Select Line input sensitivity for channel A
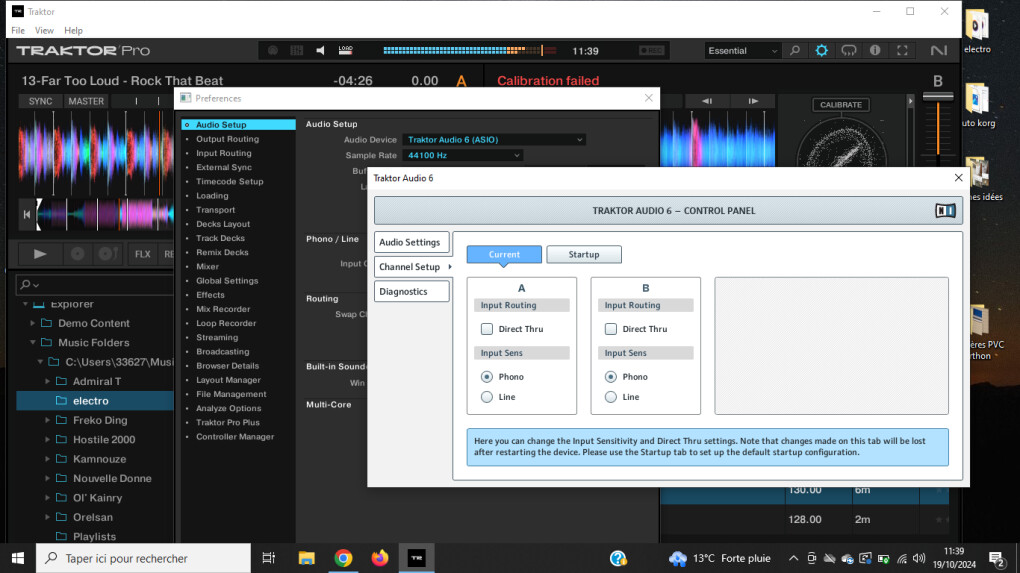 point(487,397)
